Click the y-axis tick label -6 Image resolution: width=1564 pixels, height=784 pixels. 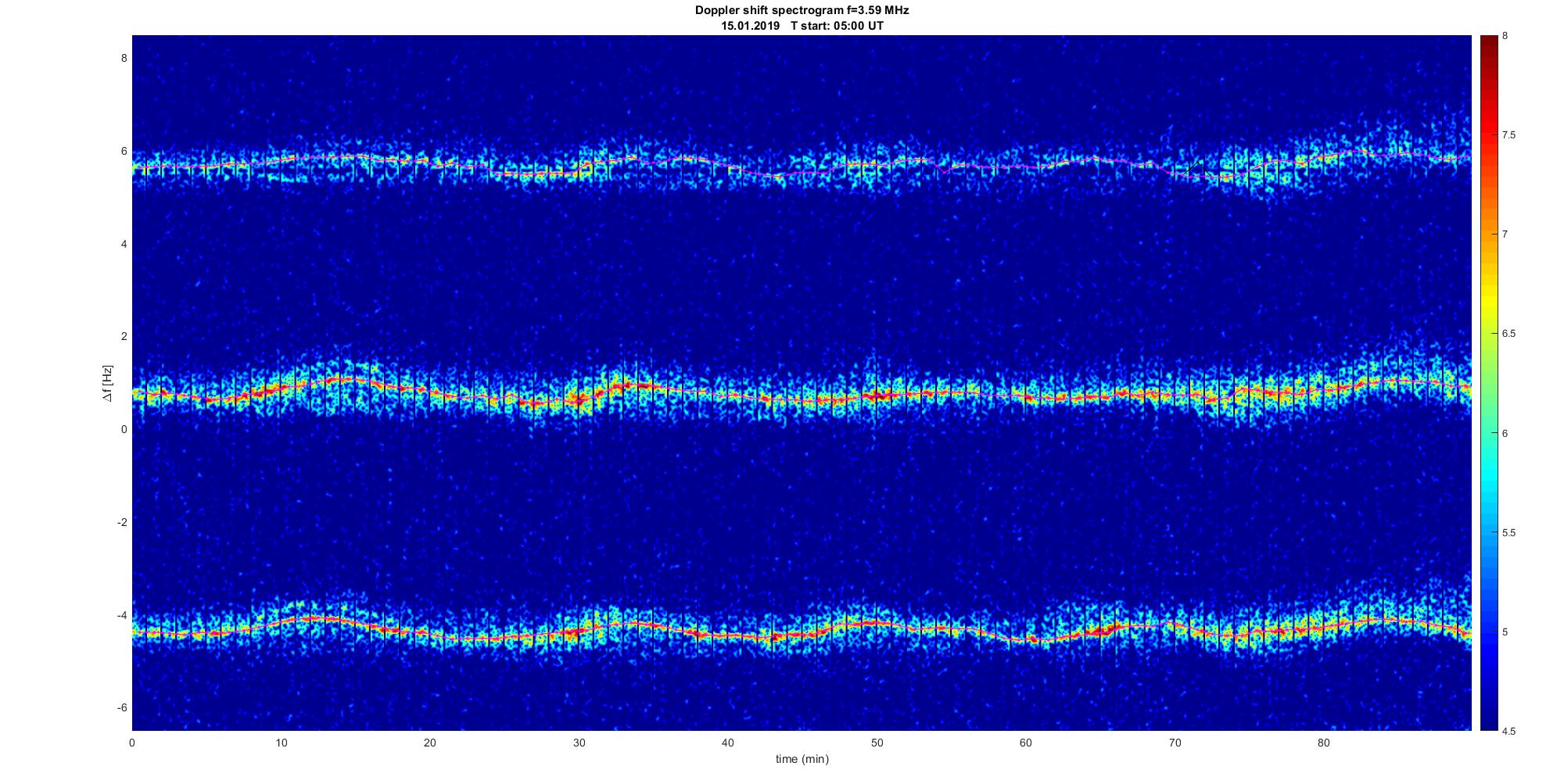click(122, 707)
